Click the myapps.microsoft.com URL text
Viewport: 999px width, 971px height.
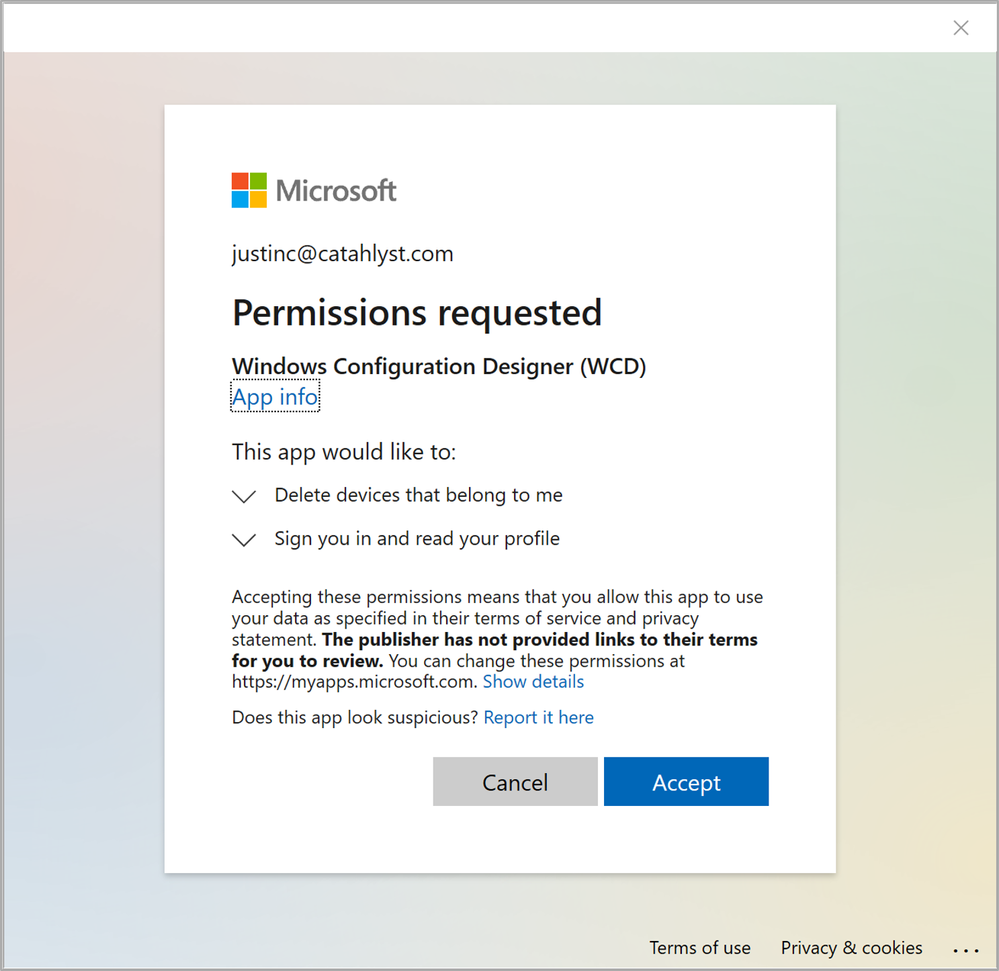(353, 682)
